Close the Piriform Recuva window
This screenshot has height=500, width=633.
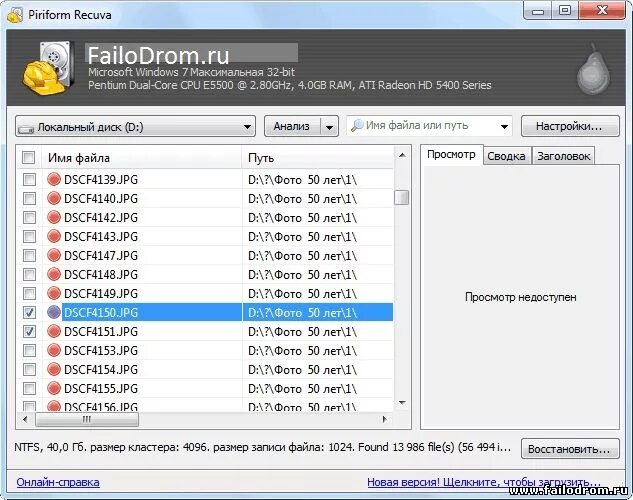click(x=602, y=11)
